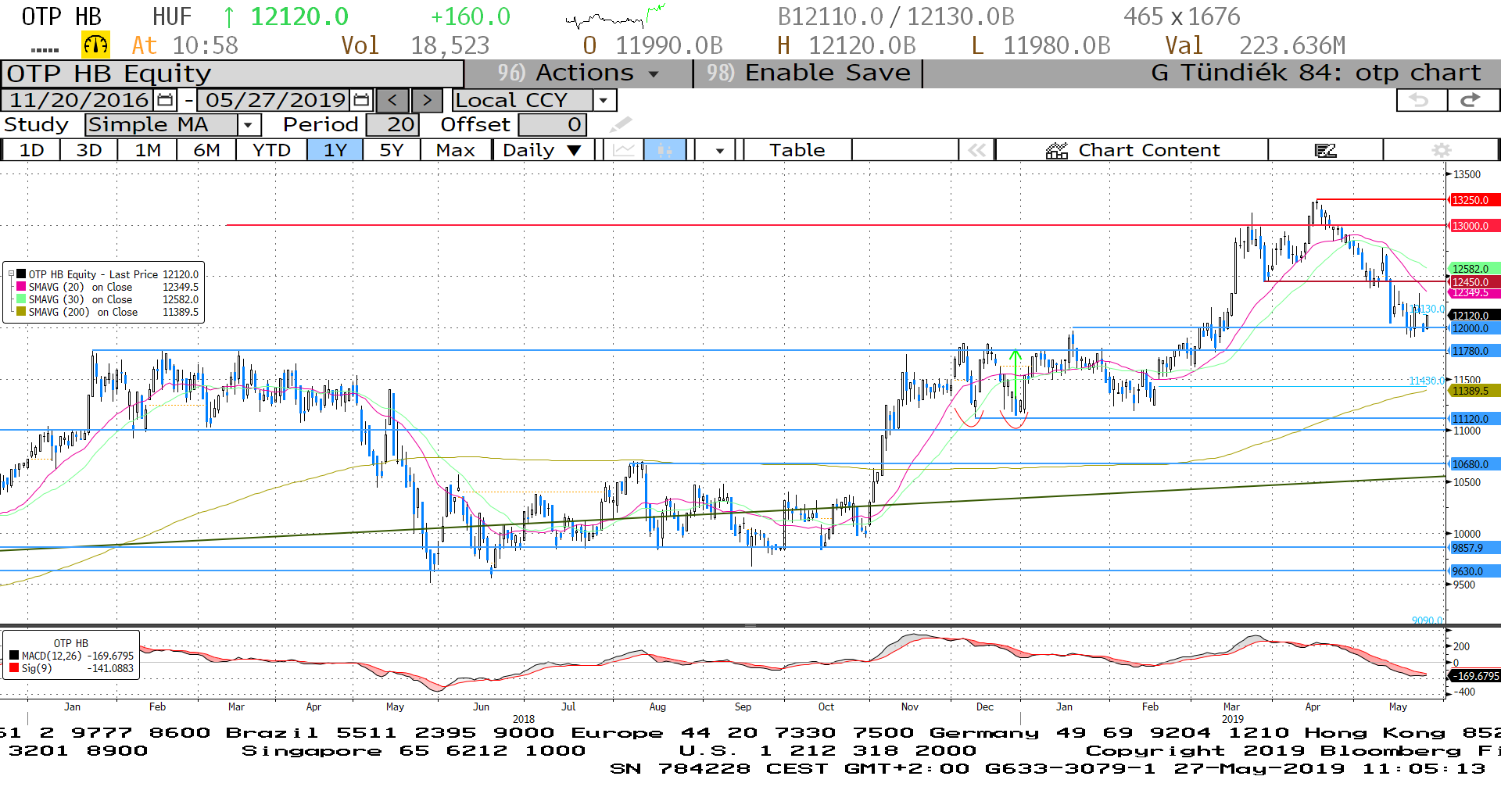Click the 98) Enable Save button
The image size is (1501, 812).
pyautogui.click(x=808, y=73)
